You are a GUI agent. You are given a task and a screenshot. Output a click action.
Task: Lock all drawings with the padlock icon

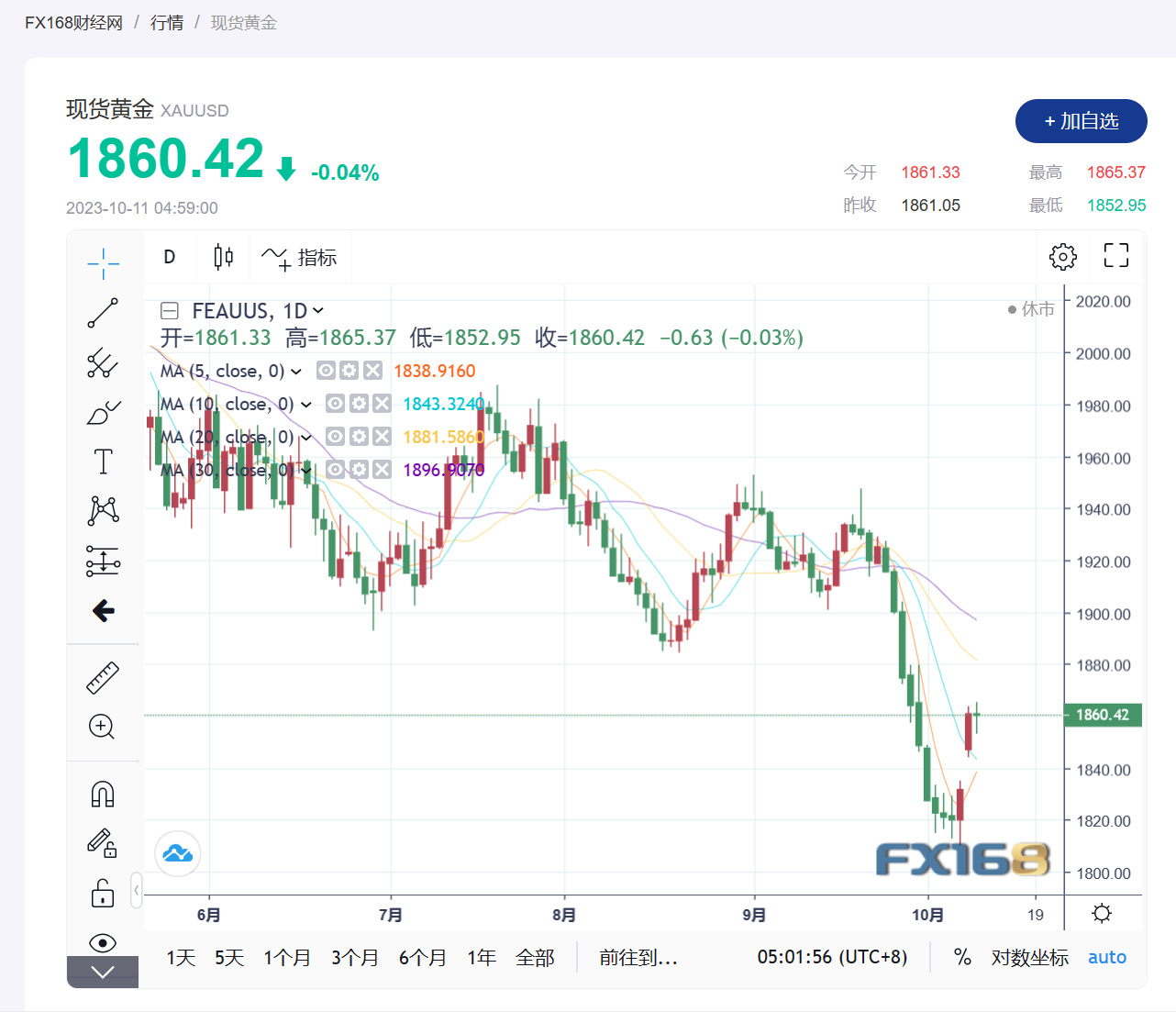[x=102, y=892]
